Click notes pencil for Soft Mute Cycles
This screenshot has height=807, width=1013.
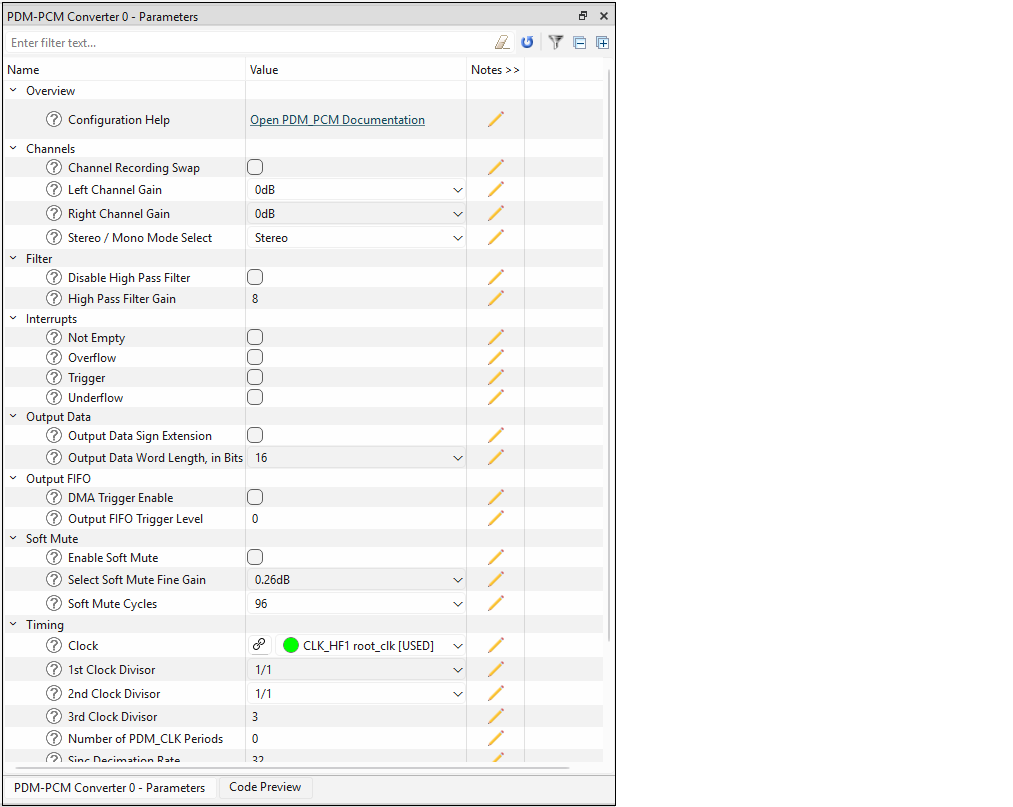496,604
